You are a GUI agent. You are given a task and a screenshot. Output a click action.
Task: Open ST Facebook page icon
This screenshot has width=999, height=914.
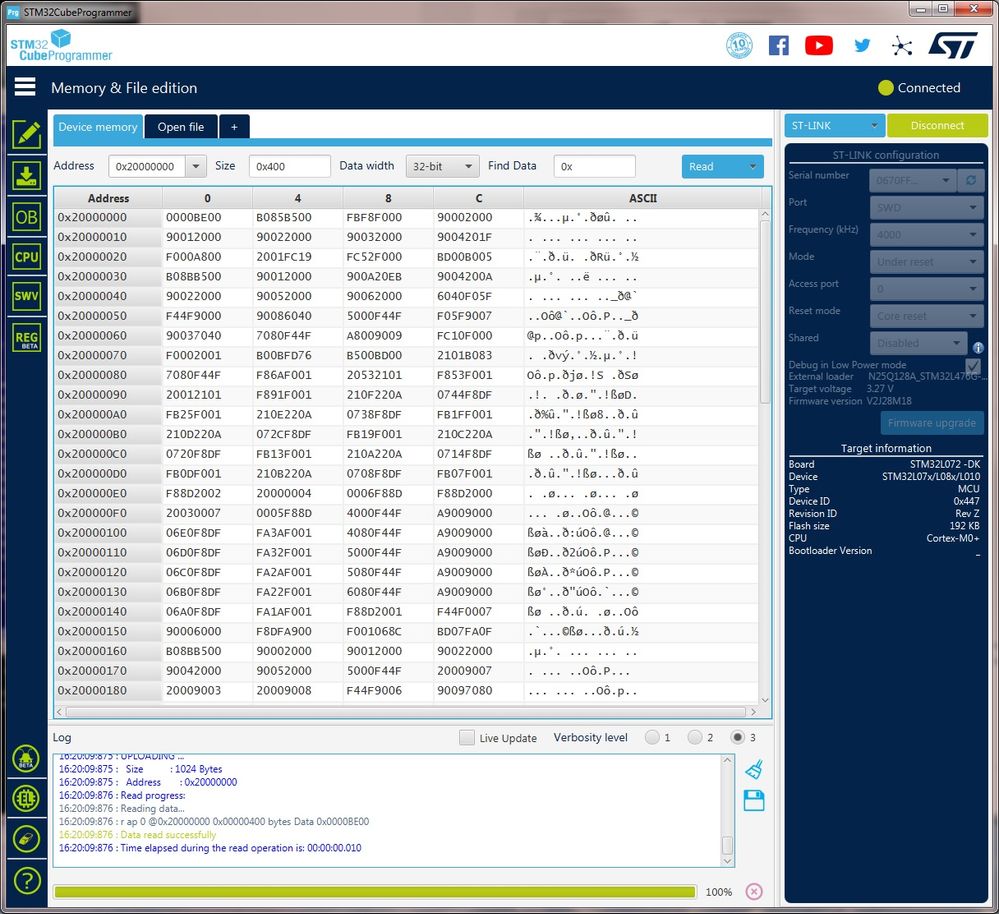click(779, 46)
